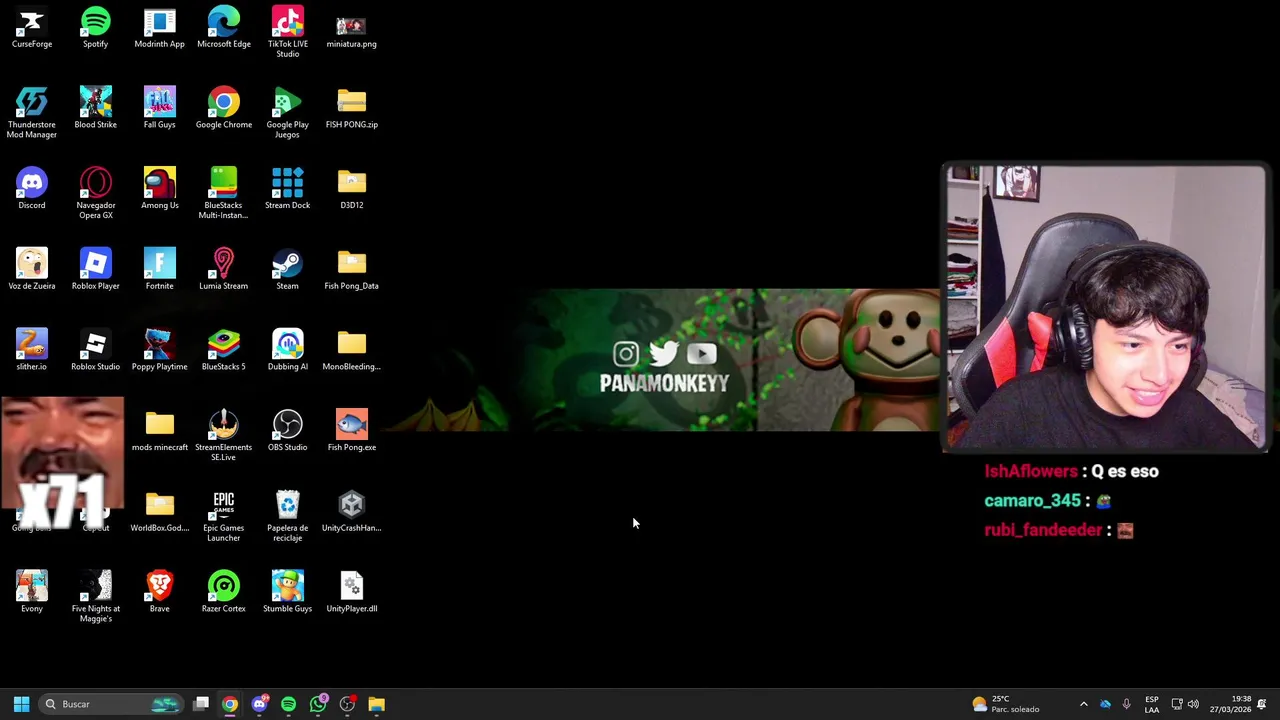Select the WorldBox.God folder

click(160, 513)
